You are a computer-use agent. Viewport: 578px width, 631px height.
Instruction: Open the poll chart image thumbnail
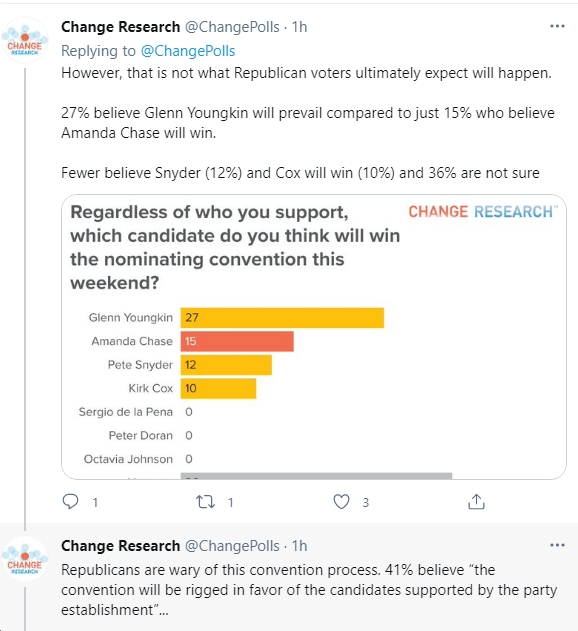[314, 337]
